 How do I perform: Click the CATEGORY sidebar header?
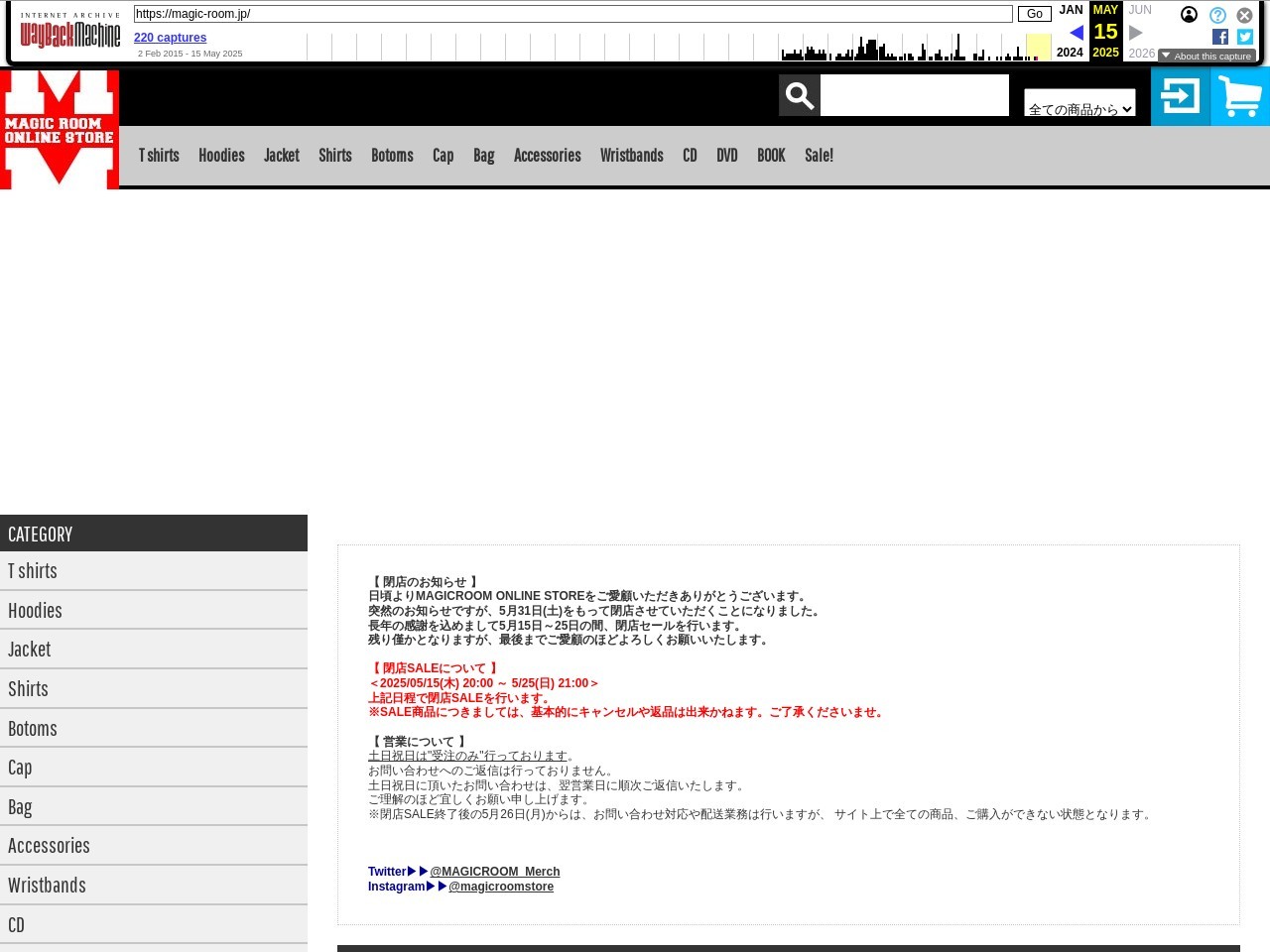tap(154, 534)
